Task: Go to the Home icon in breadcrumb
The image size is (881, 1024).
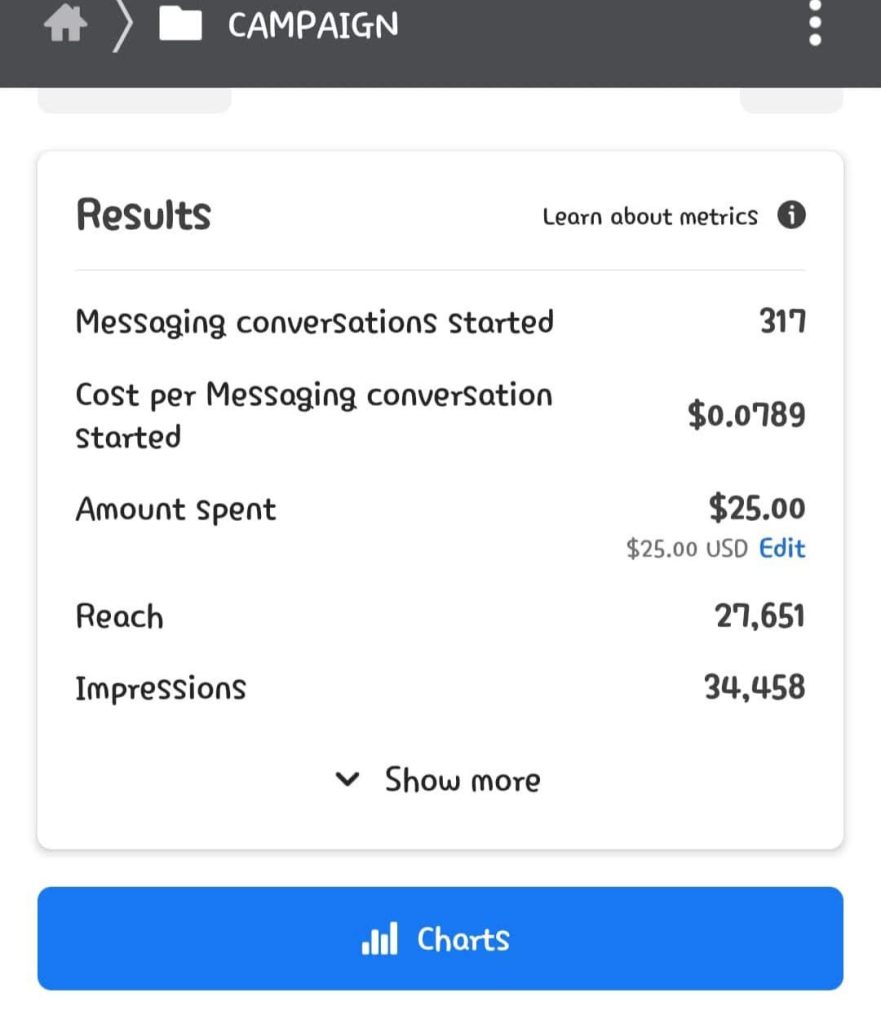Action: (x=65, y=26)
